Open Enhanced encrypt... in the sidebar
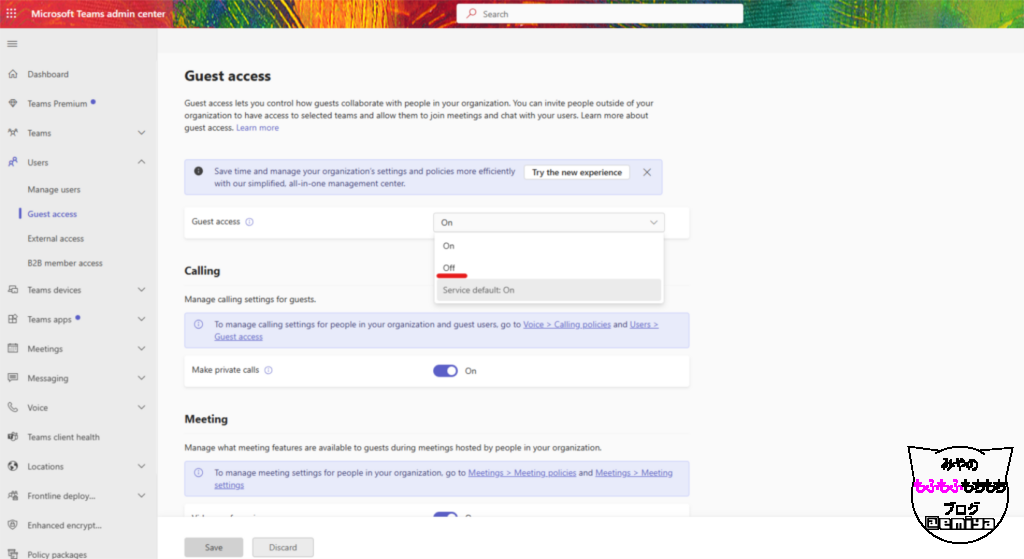This screenshot has height=559, width=1024. [x=64, y=525]
